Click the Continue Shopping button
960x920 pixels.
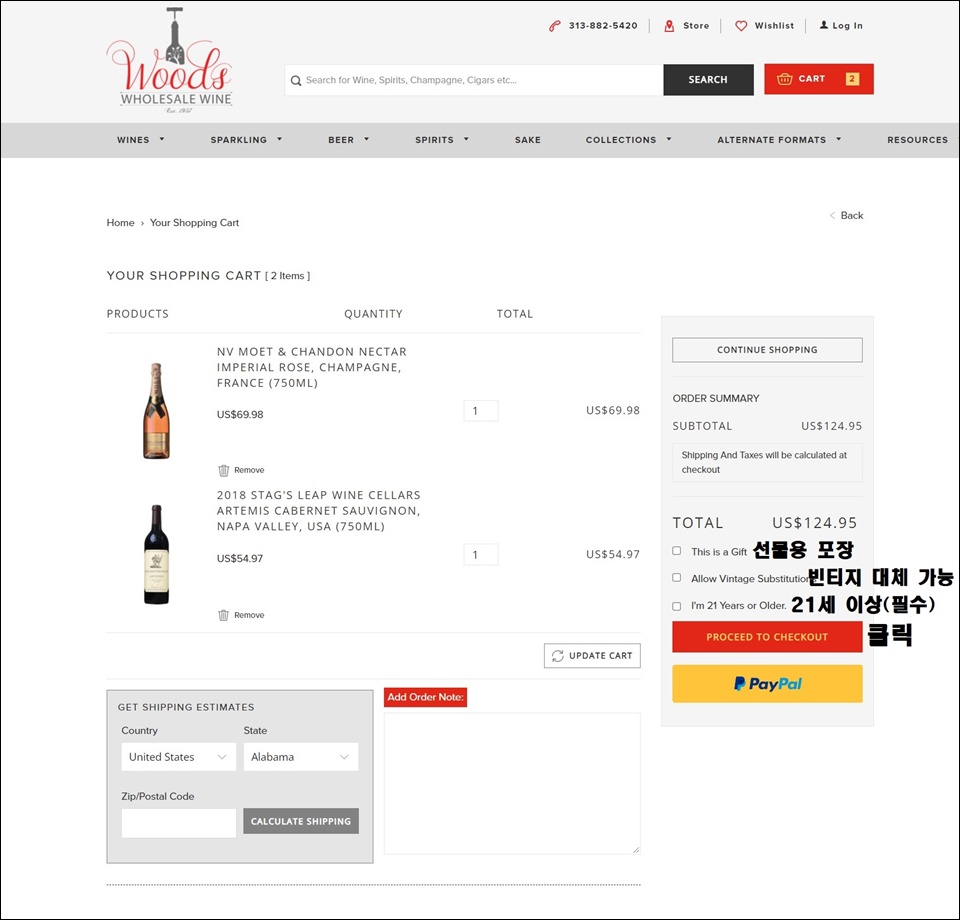coord(767,350)
